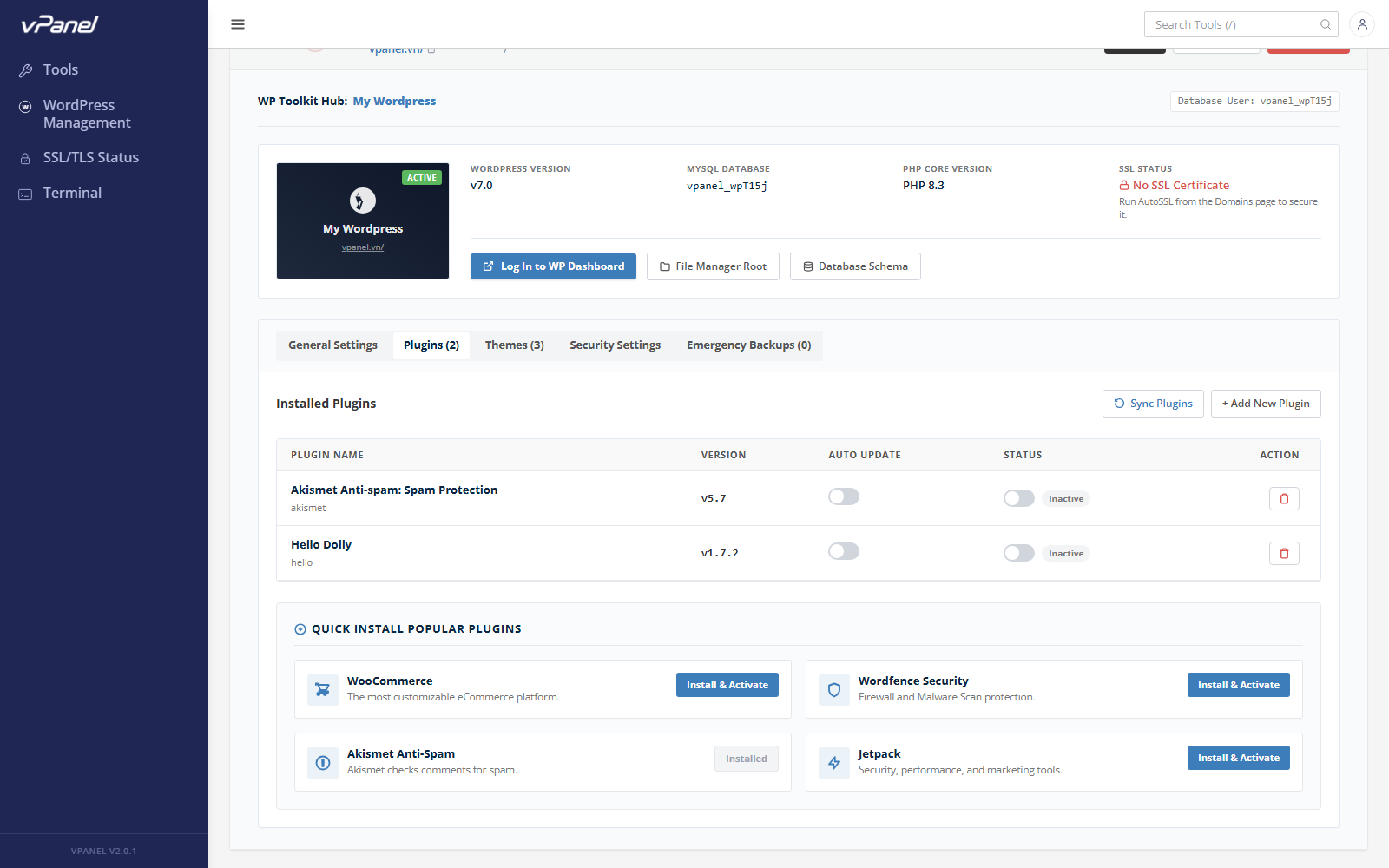This screenshot has width=1389, height=868.
Task: Click the Wordfence Security shield icon
Action: (x=834, y=690)
